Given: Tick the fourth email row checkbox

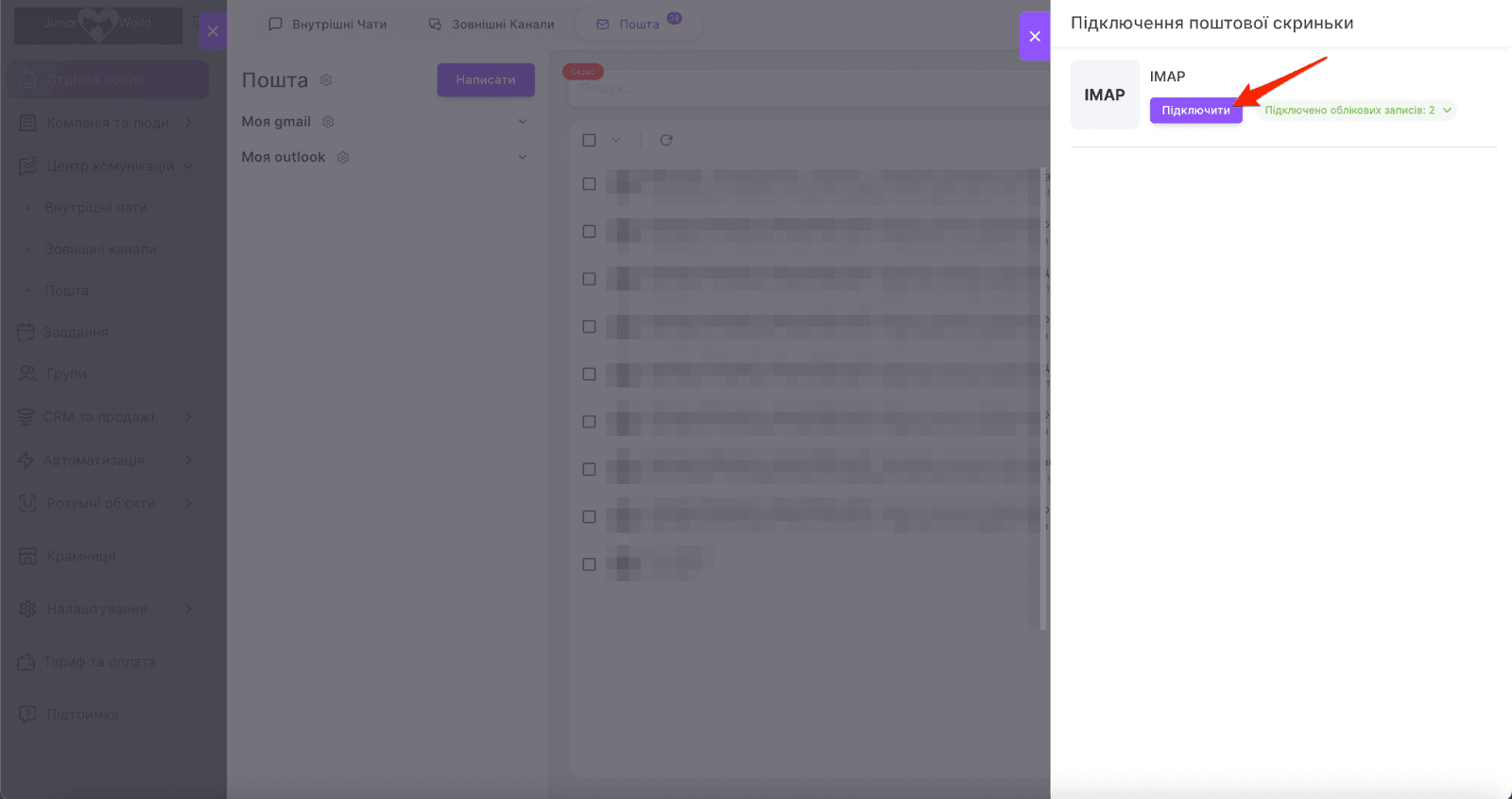Looking at the screenshot, I should click(x=590, y=327).
